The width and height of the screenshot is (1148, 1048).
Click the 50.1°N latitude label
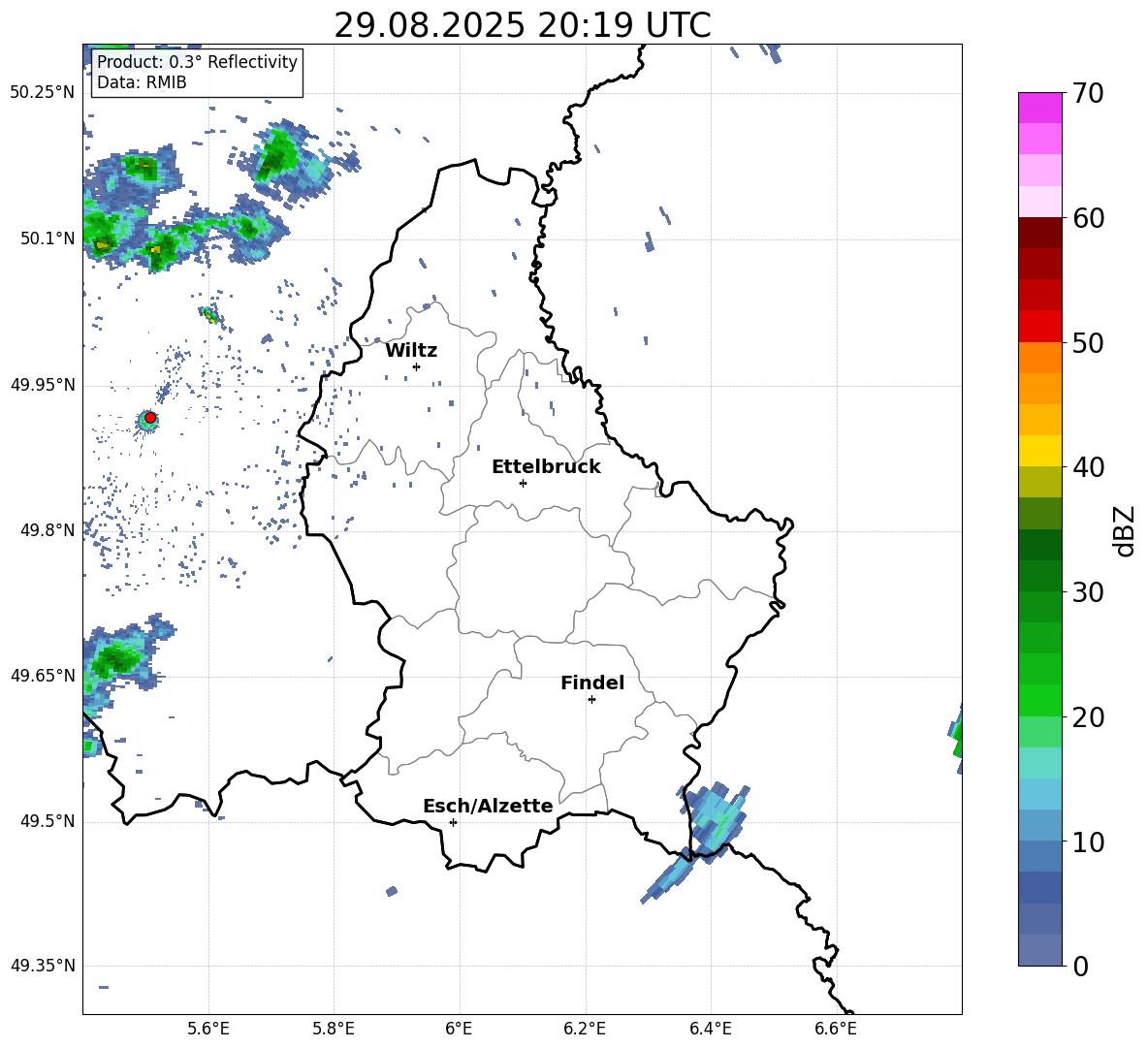[x=48, y=238]
